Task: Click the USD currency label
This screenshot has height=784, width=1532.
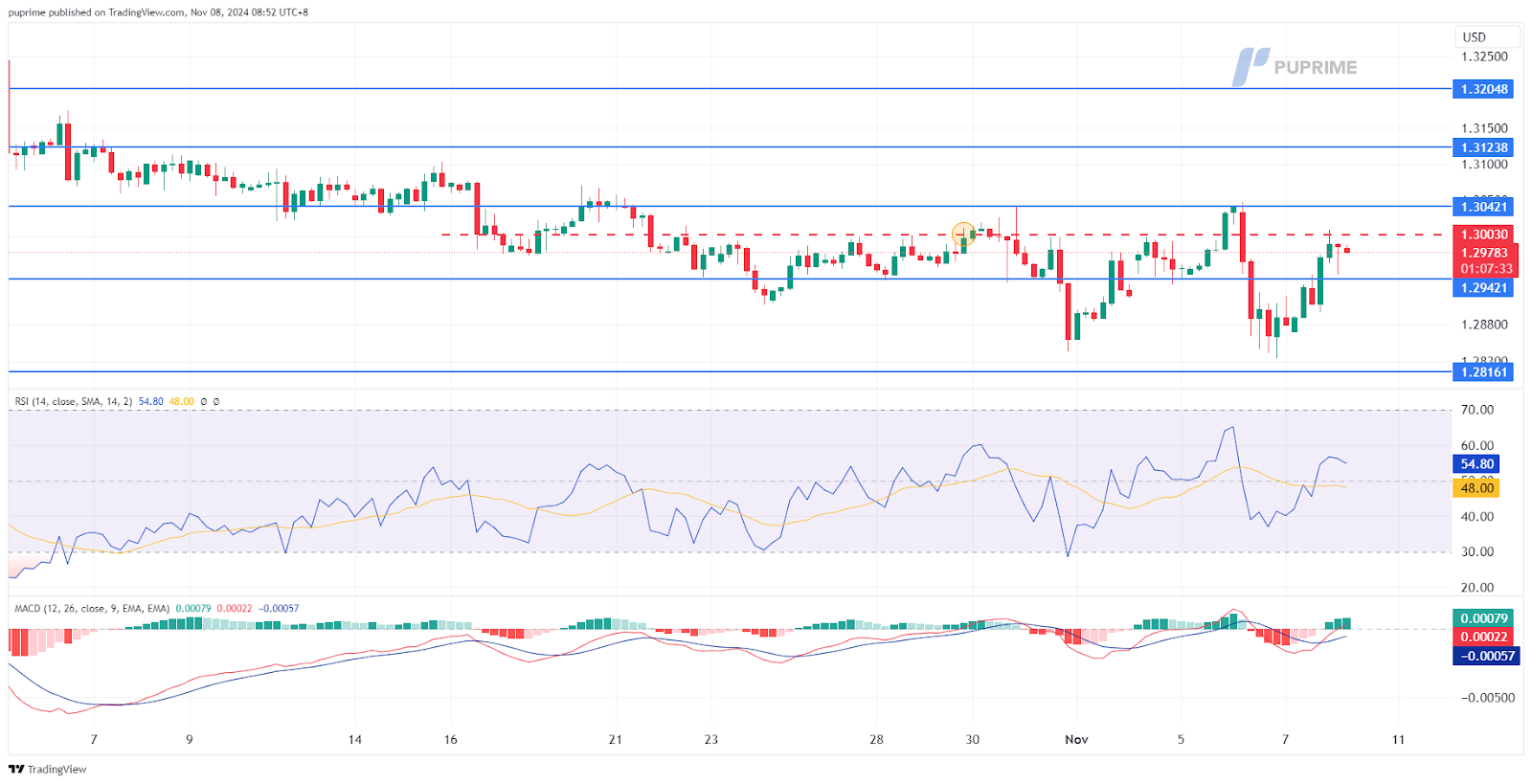Action: 1486,37
